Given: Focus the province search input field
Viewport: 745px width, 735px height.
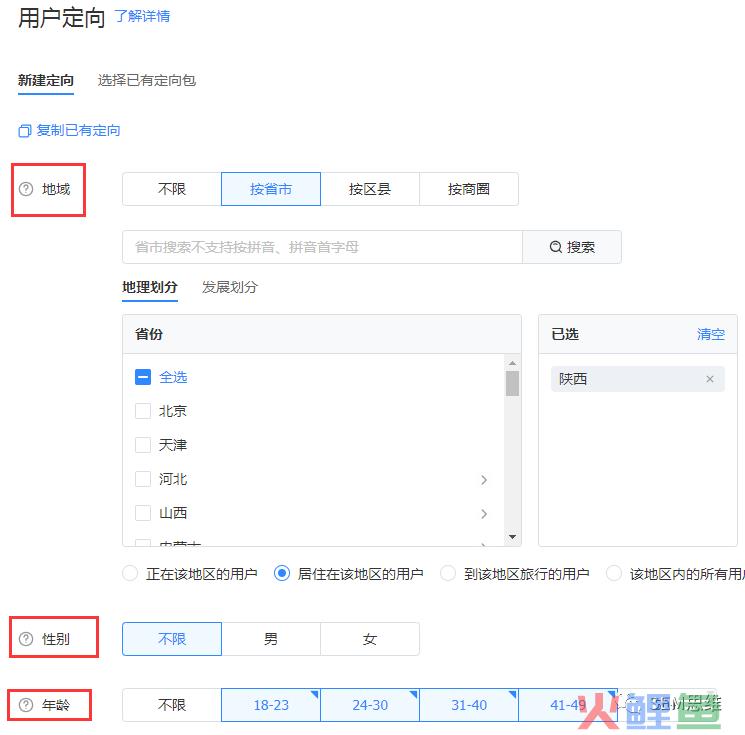Looking at the screenshot, I should [322, 247].
